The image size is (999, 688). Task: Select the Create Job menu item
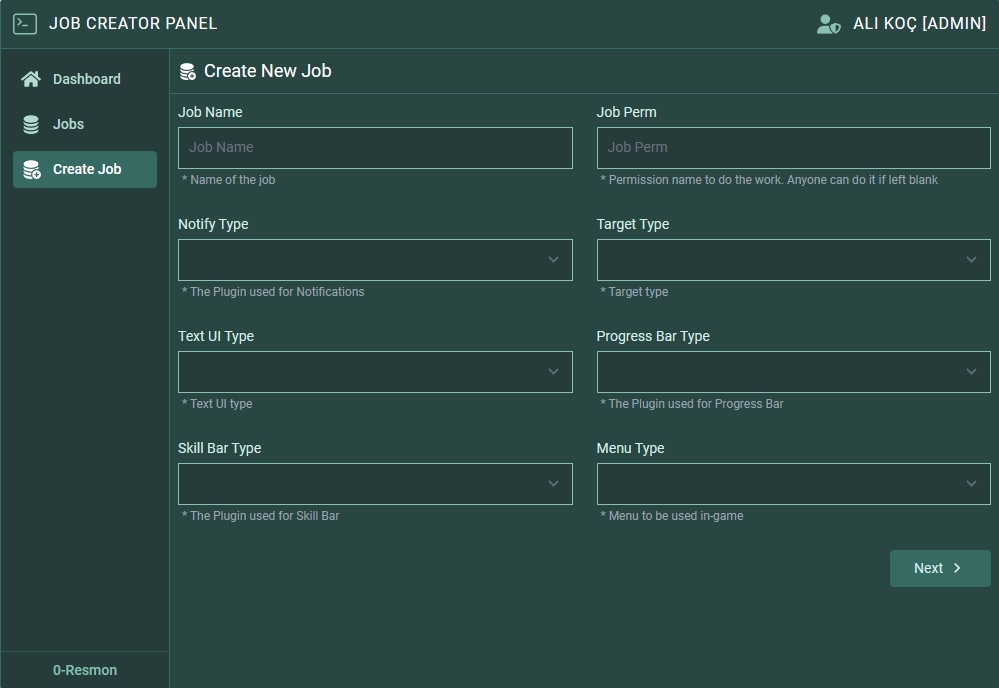point(85,169)
